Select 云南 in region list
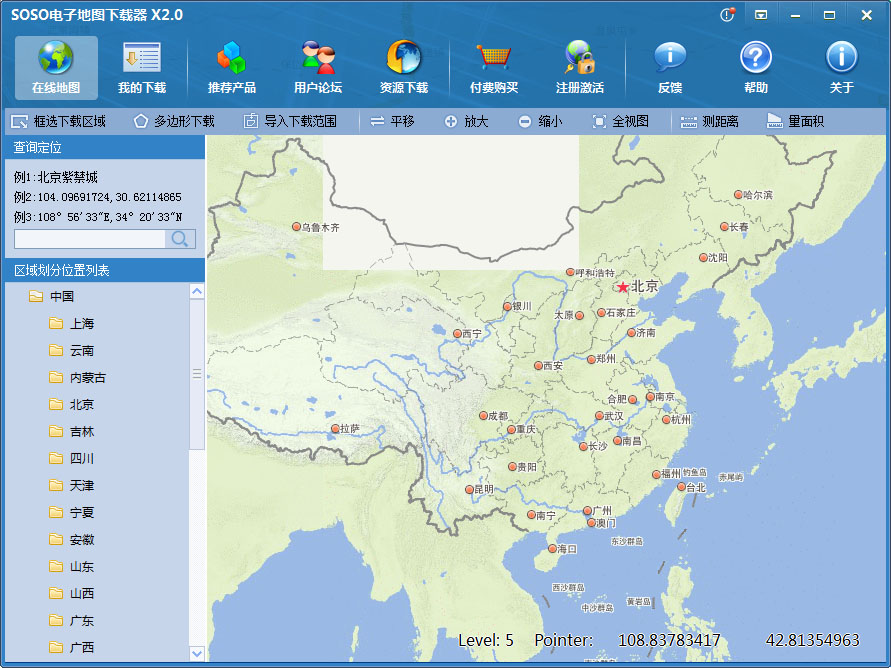This screenshot has width=891, height=668. click(x=71, y=350)
